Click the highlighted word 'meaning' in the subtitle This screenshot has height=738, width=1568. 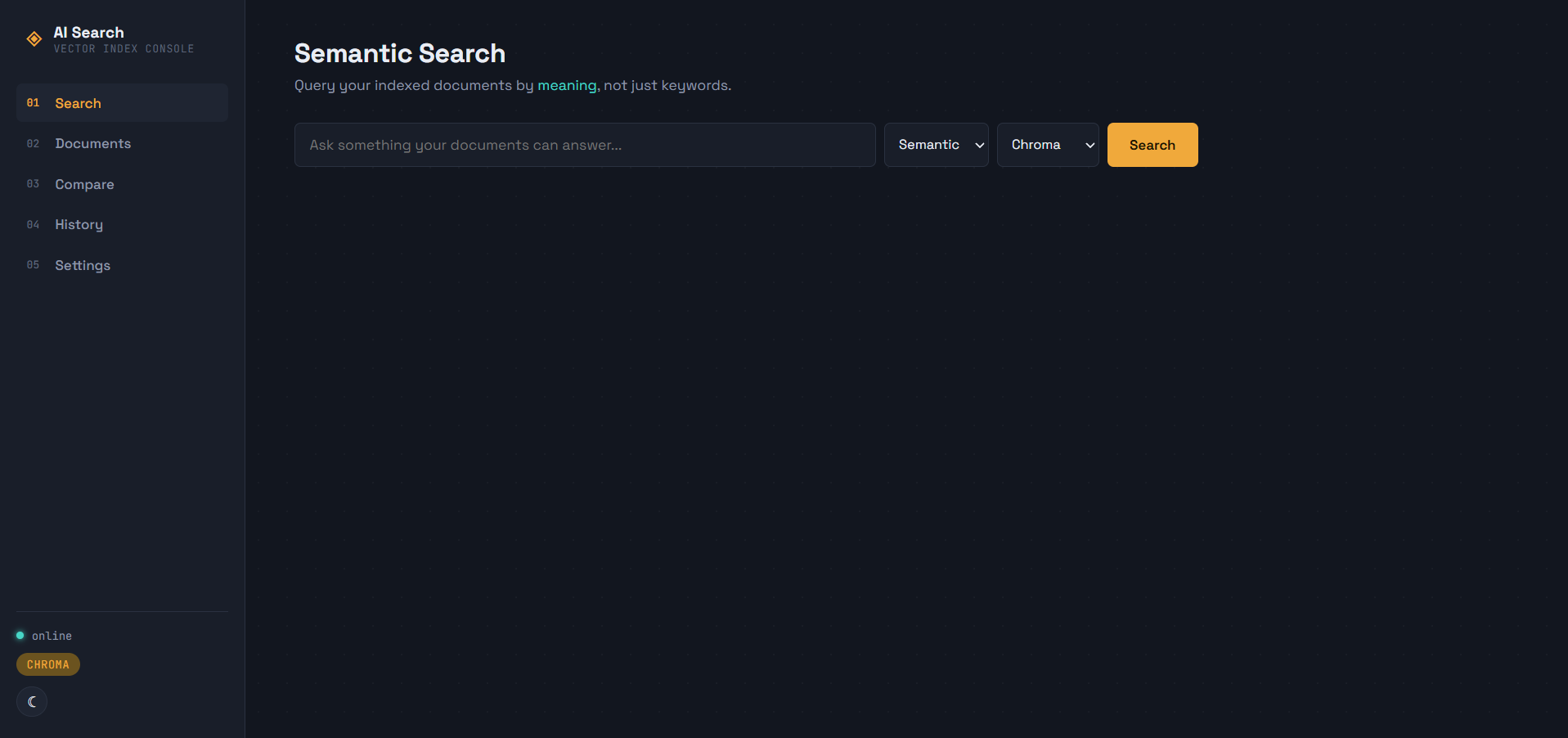[x=567, y=85]
